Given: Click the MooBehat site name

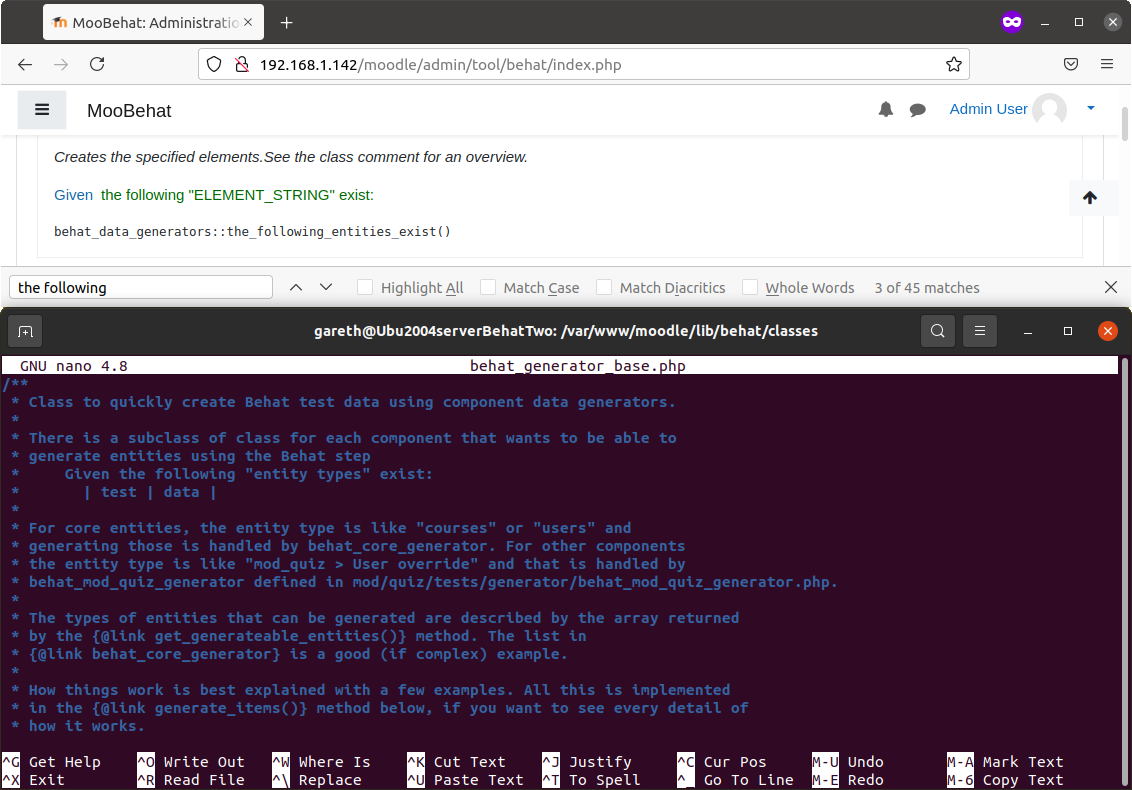Looking at the screenshot, I should 129,110.
